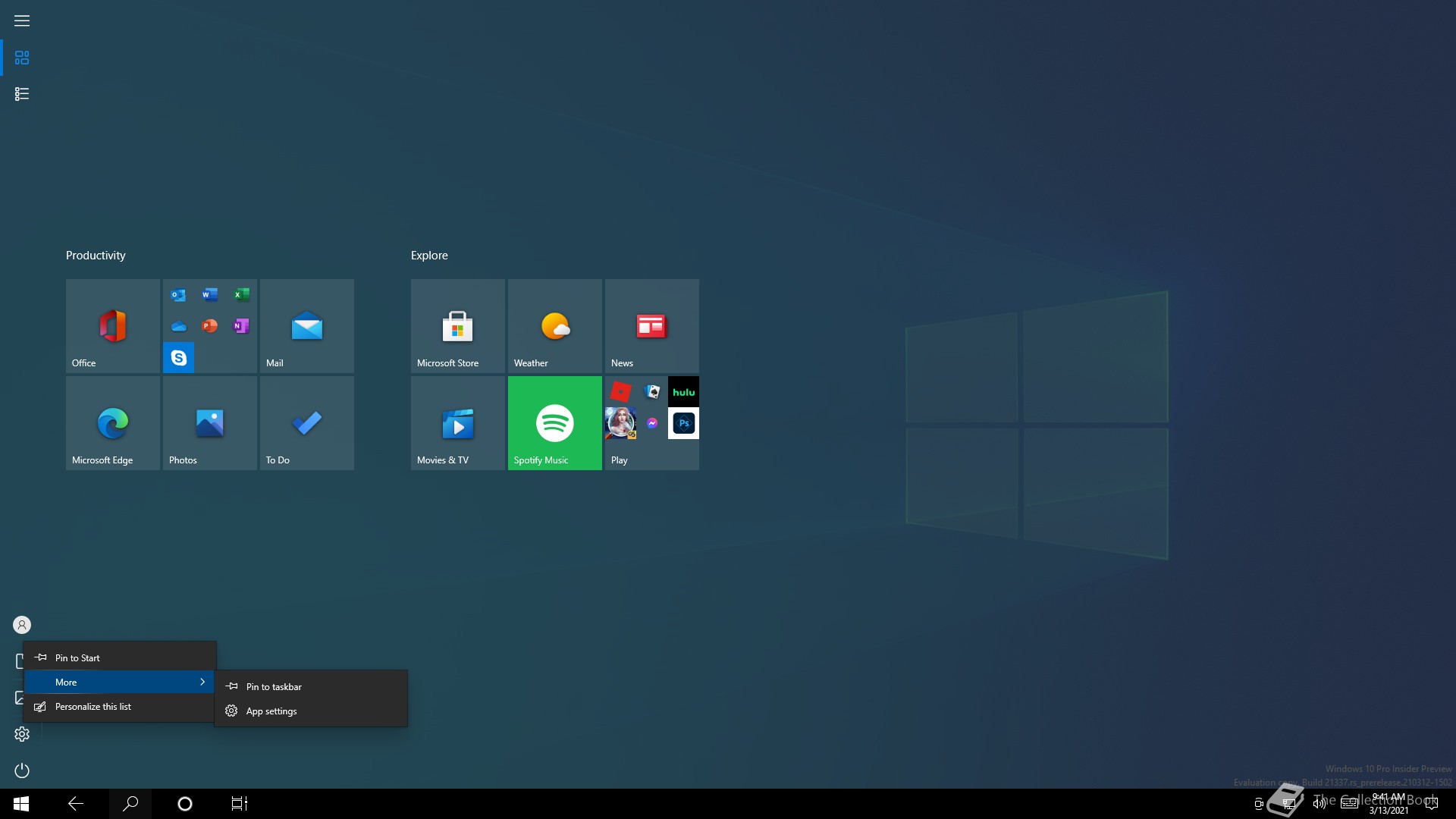The height and width of the screenshot is (819, 1456).
Task: Click the Productivity group heading
Action: click(x=96, y=256)
